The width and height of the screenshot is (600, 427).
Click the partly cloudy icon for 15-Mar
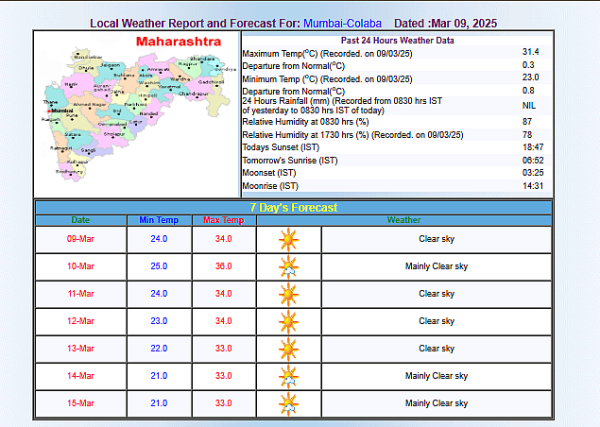point(289,404)
